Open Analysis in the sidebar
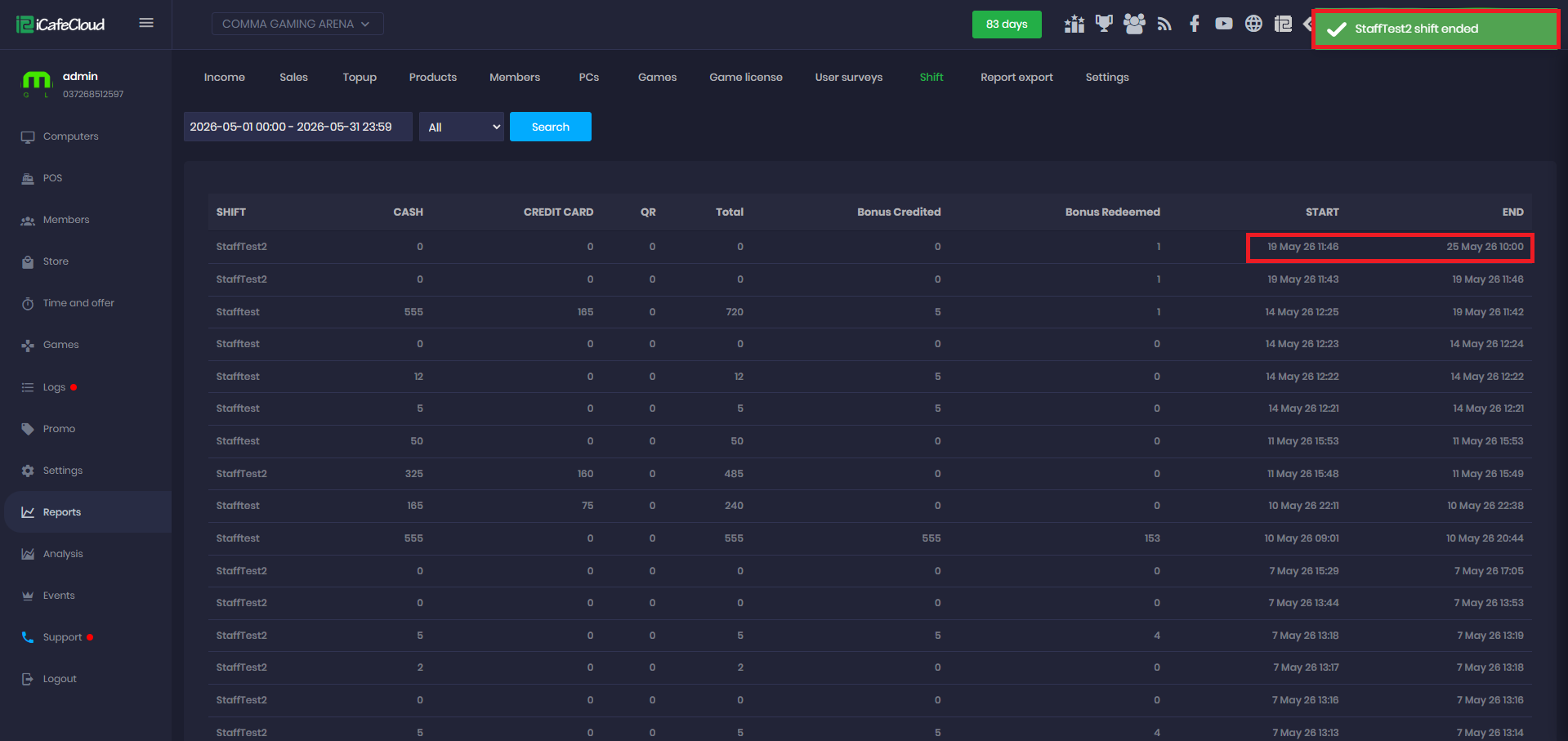Screen dimensions: 1568x741 click(x=63, y=554)
